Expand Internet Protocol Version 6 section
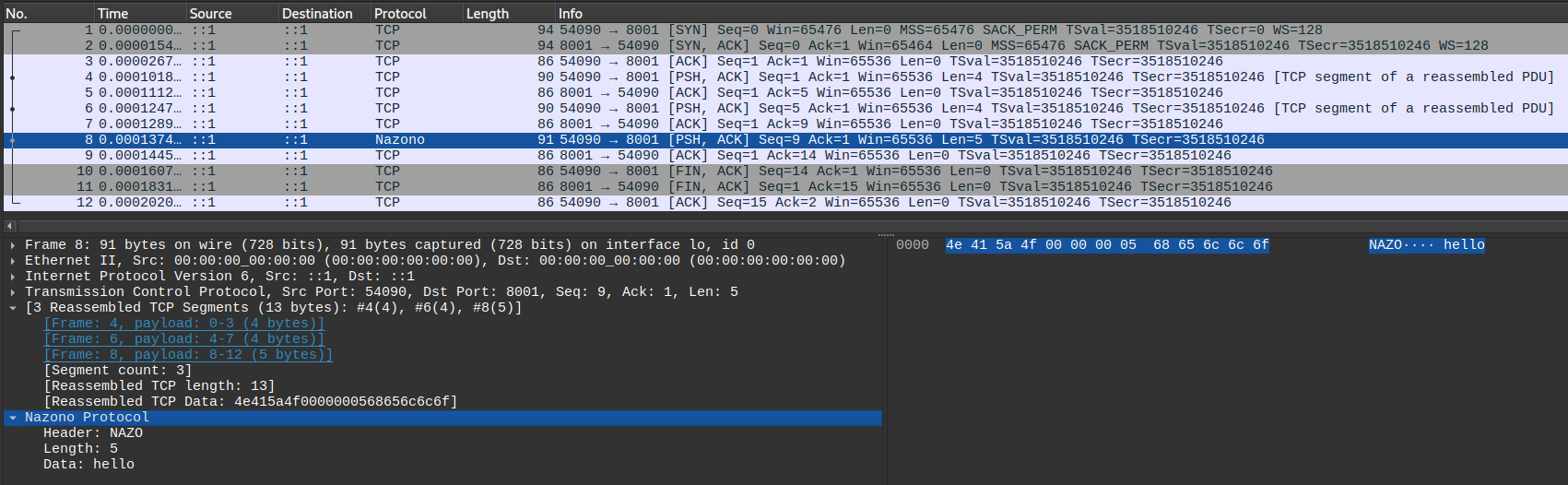 [13, 277]
